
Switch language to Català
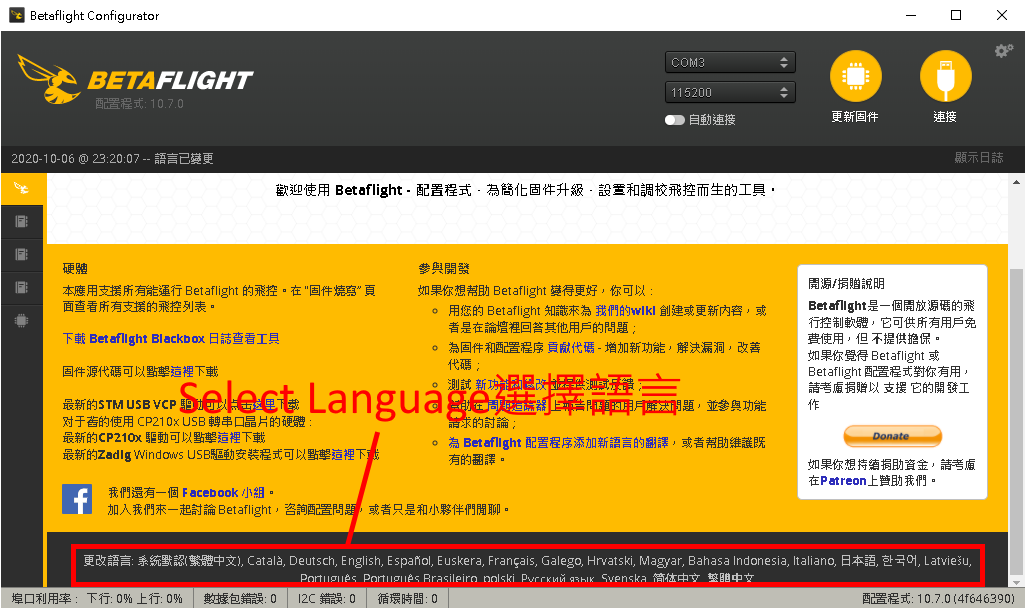pos(265,561)
